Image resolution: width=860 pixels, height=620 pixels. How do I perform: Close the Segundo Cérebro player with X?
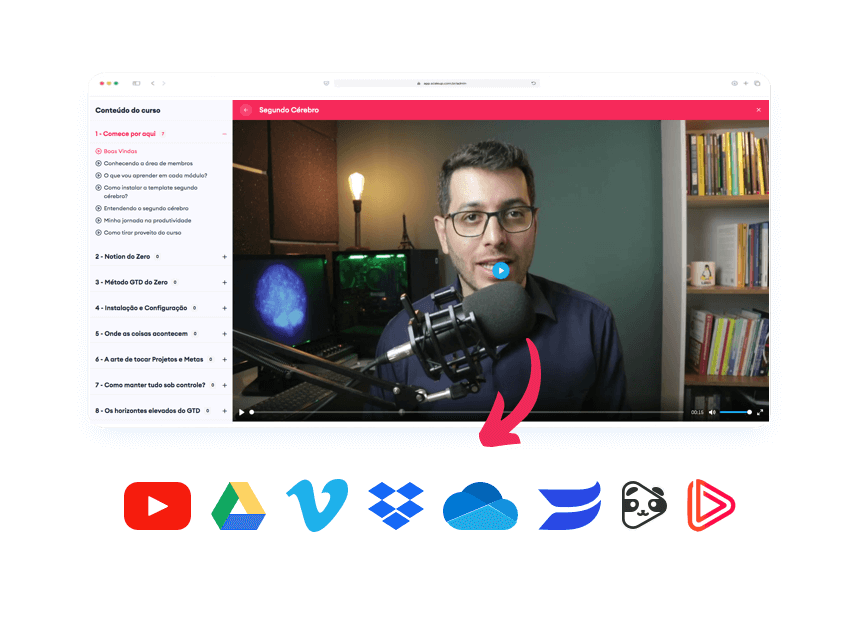click(759, 110)
